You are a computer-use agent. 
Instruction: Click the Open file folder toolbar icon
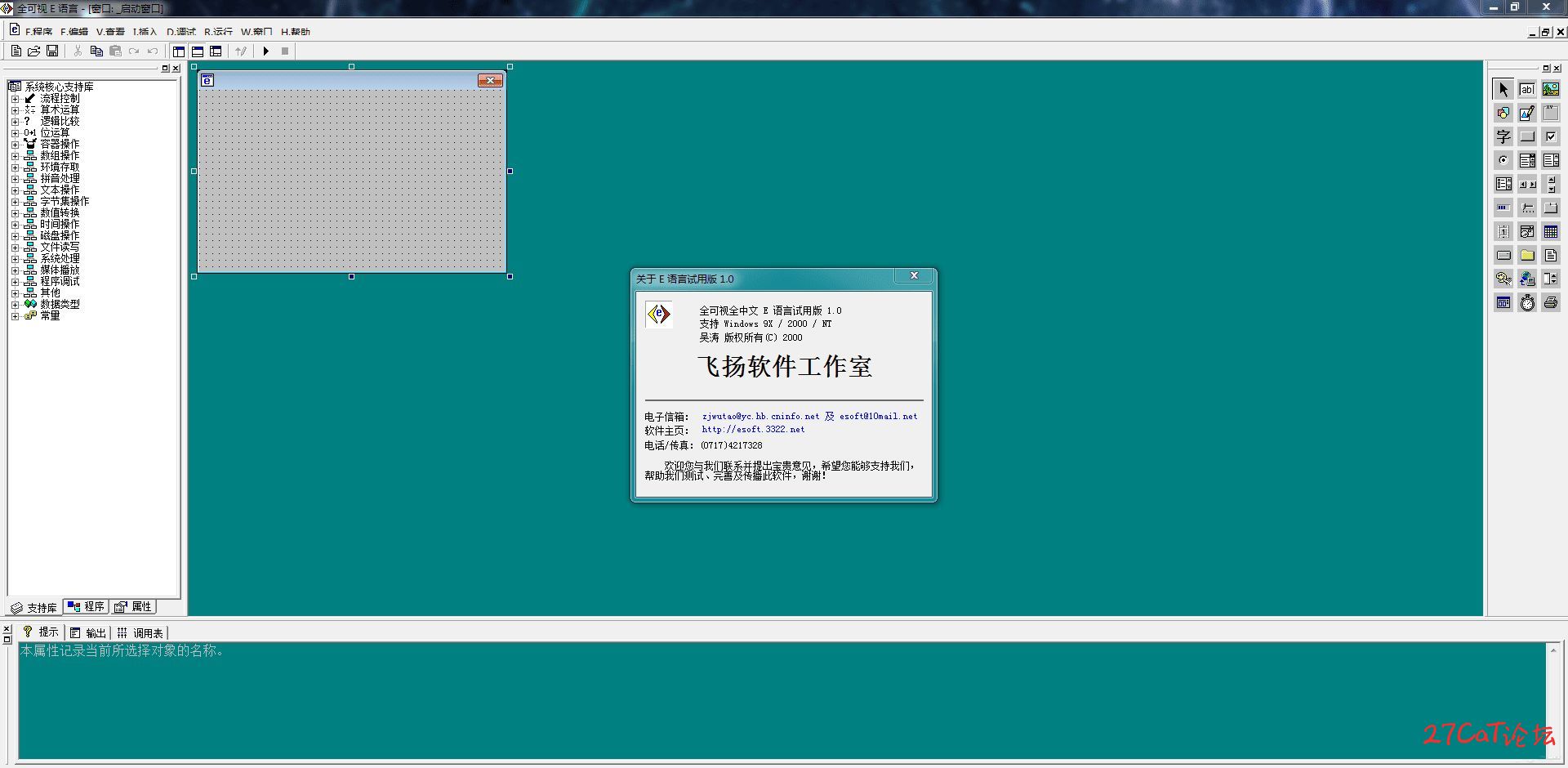[x=34, y=51]
